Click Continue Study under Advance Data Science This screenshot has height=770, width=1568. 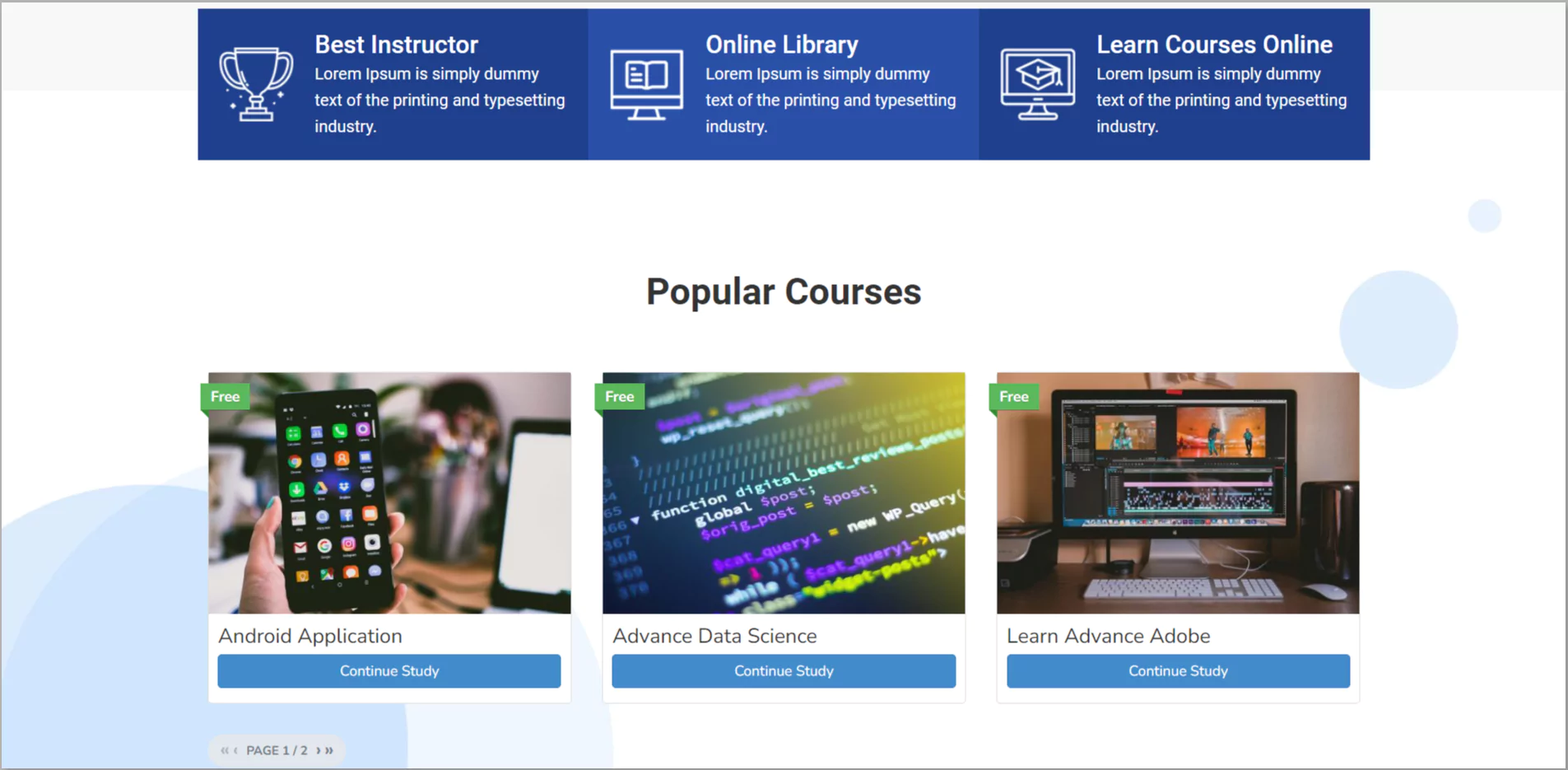(x=784, y=671)
